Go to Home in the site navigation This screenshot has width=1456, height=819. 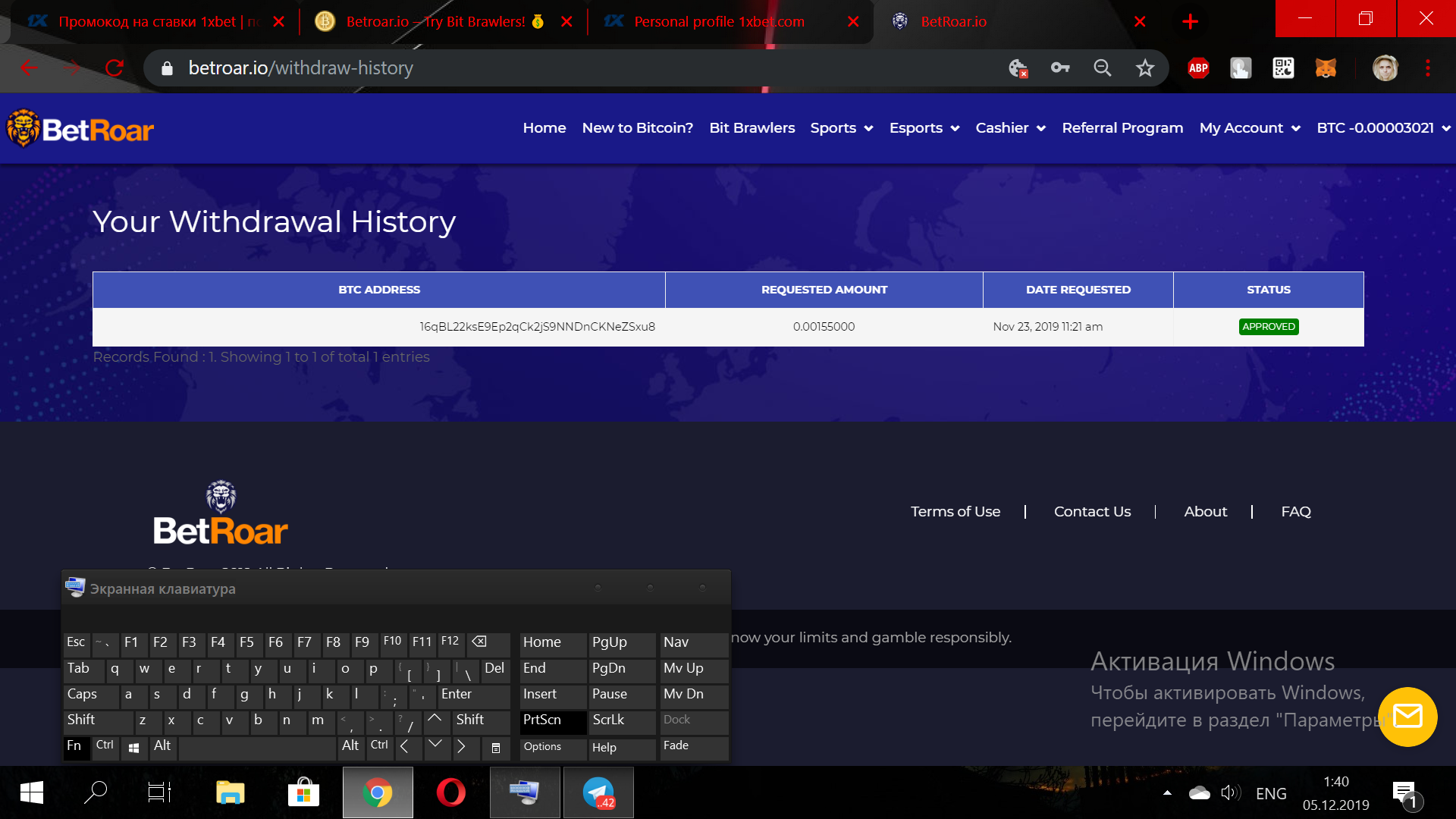click(x=544, y=128)
